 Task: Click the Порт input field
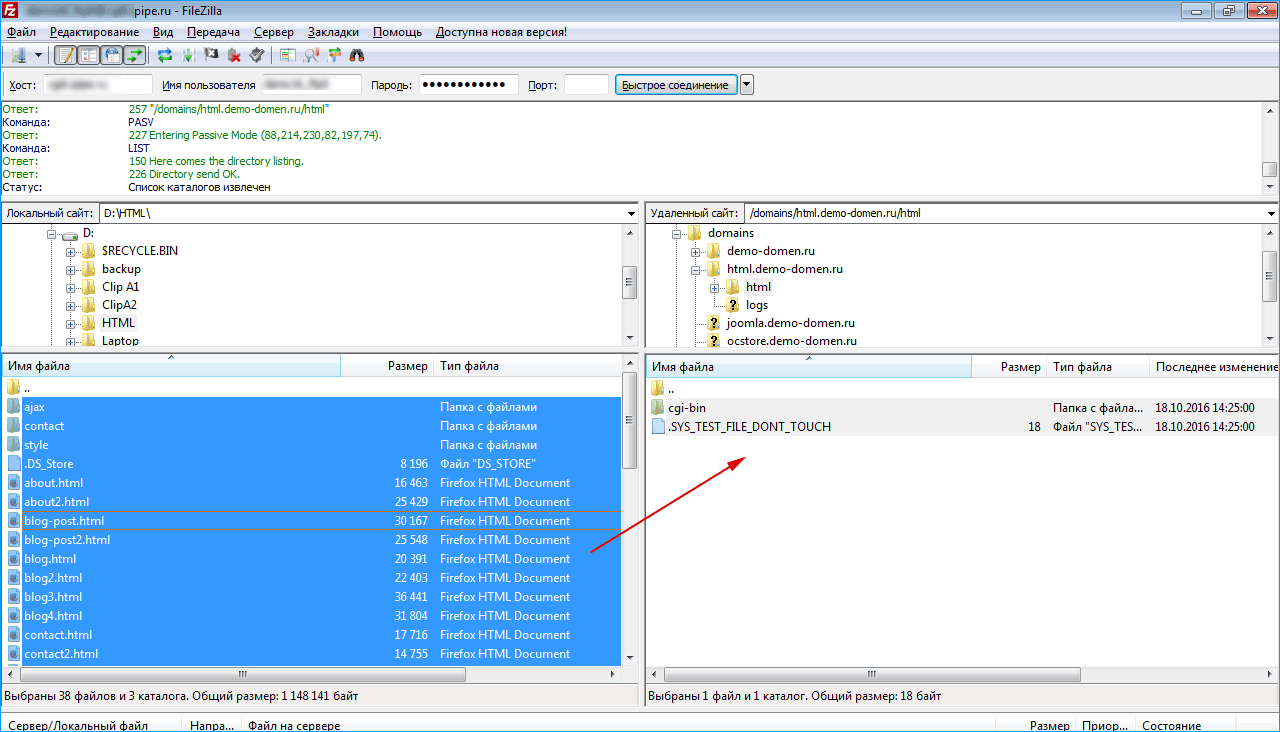coord(586,85)
